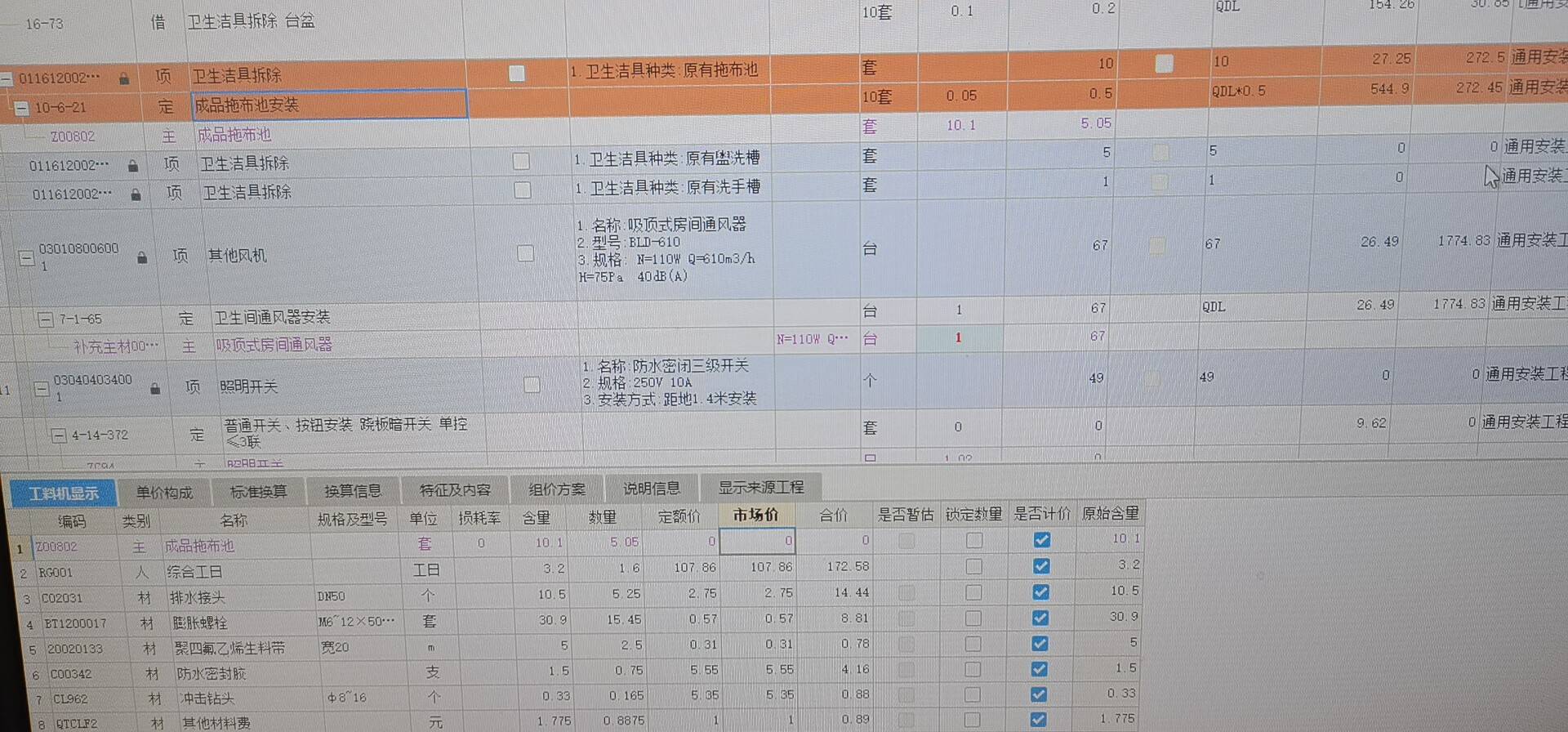
Task: Select the 聚四氟乙烯生料带 material name
Action: pos(229,649)
